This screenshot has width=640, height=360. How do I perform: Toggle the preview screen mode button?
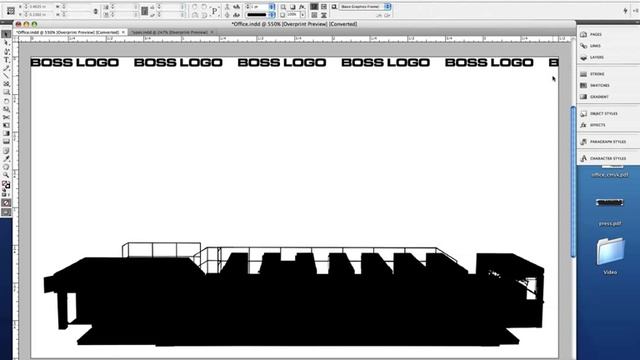coord(6,212)
